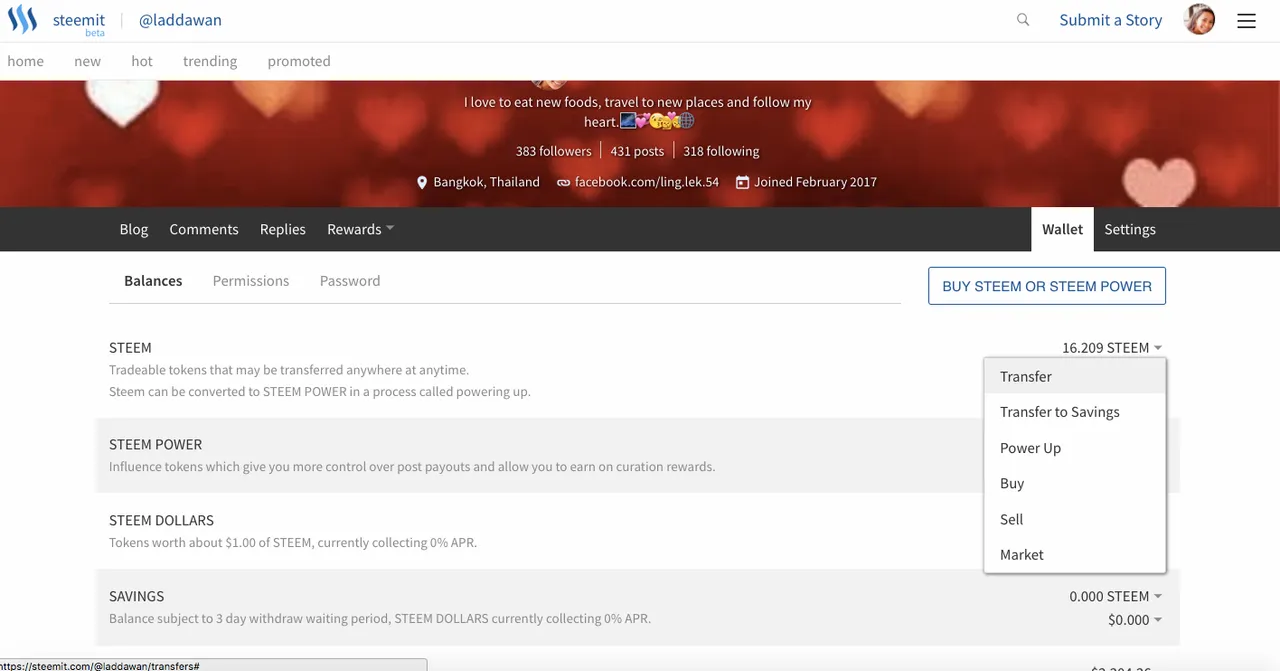Screen dimensions: 1280x671
Task: Go to the home feed
Action: tap(25, 61)
